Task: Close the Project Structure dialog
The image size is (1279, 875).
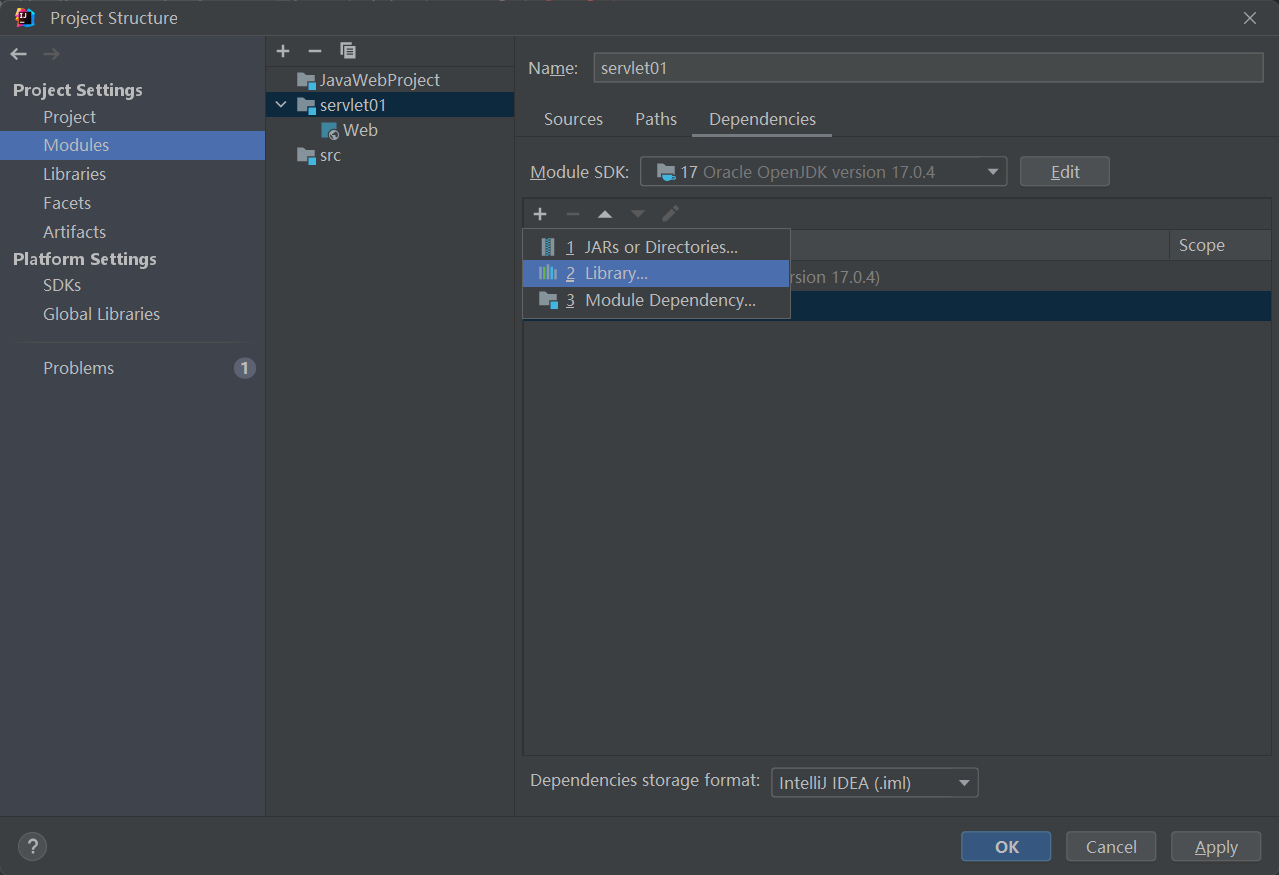Action: pyautogui.click(x=1250, y=18)
